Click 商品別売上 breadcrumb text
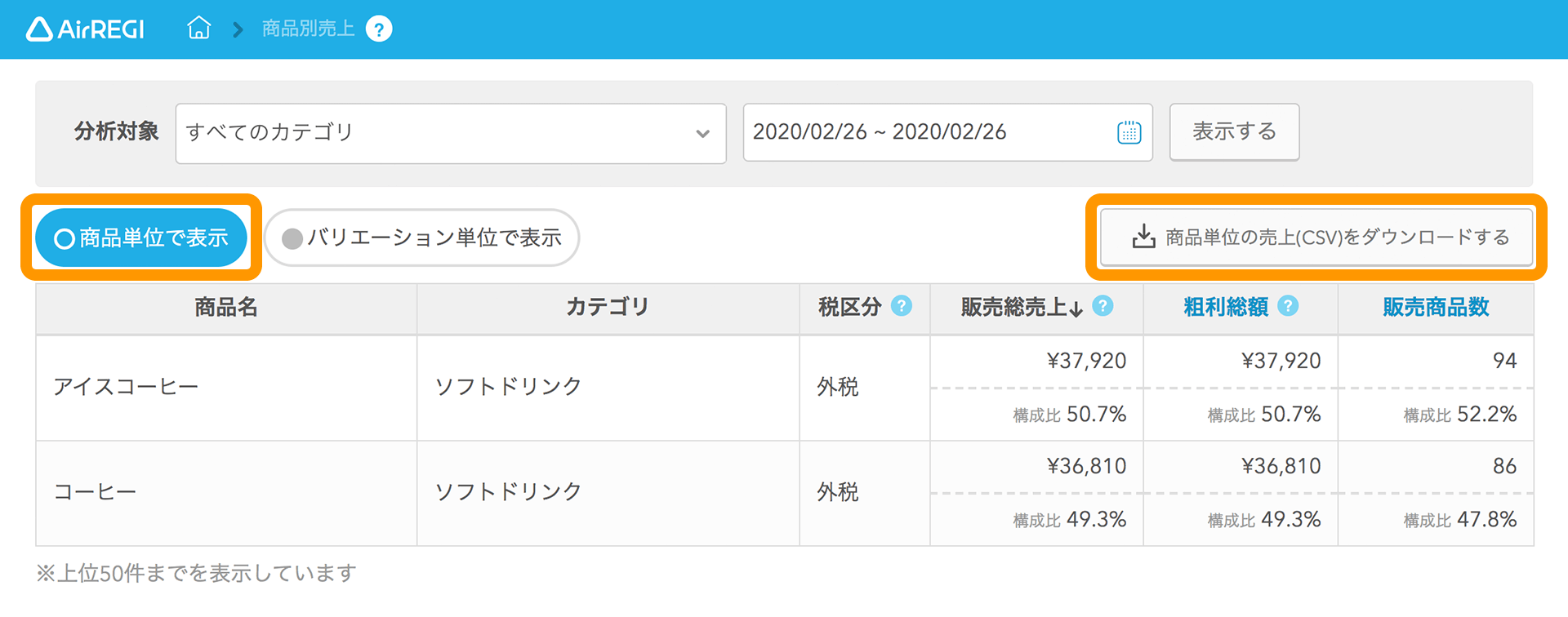The height and width of the screenshot is (617, 1568). click(308, 29)
